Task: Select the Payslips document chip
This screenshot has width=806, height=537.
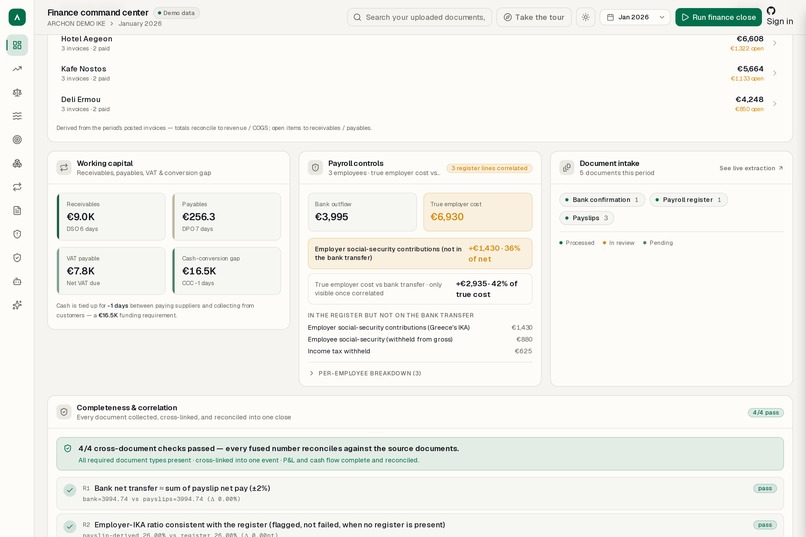Action: (587, 218)
